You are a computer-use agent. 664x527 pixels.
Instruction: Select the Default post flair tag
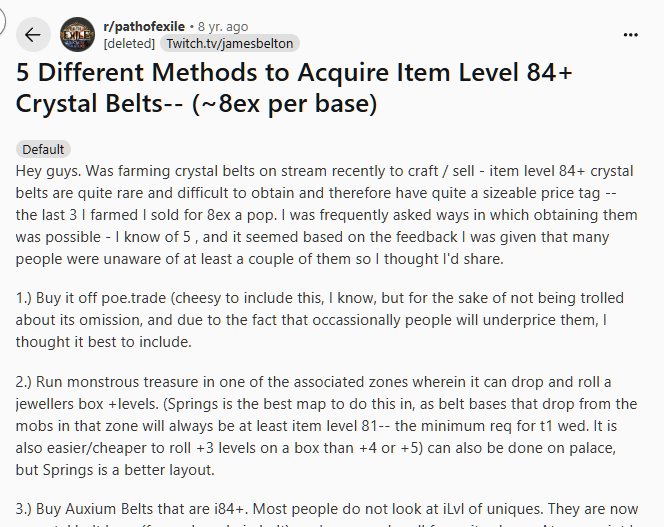click(x=43, y=150)
